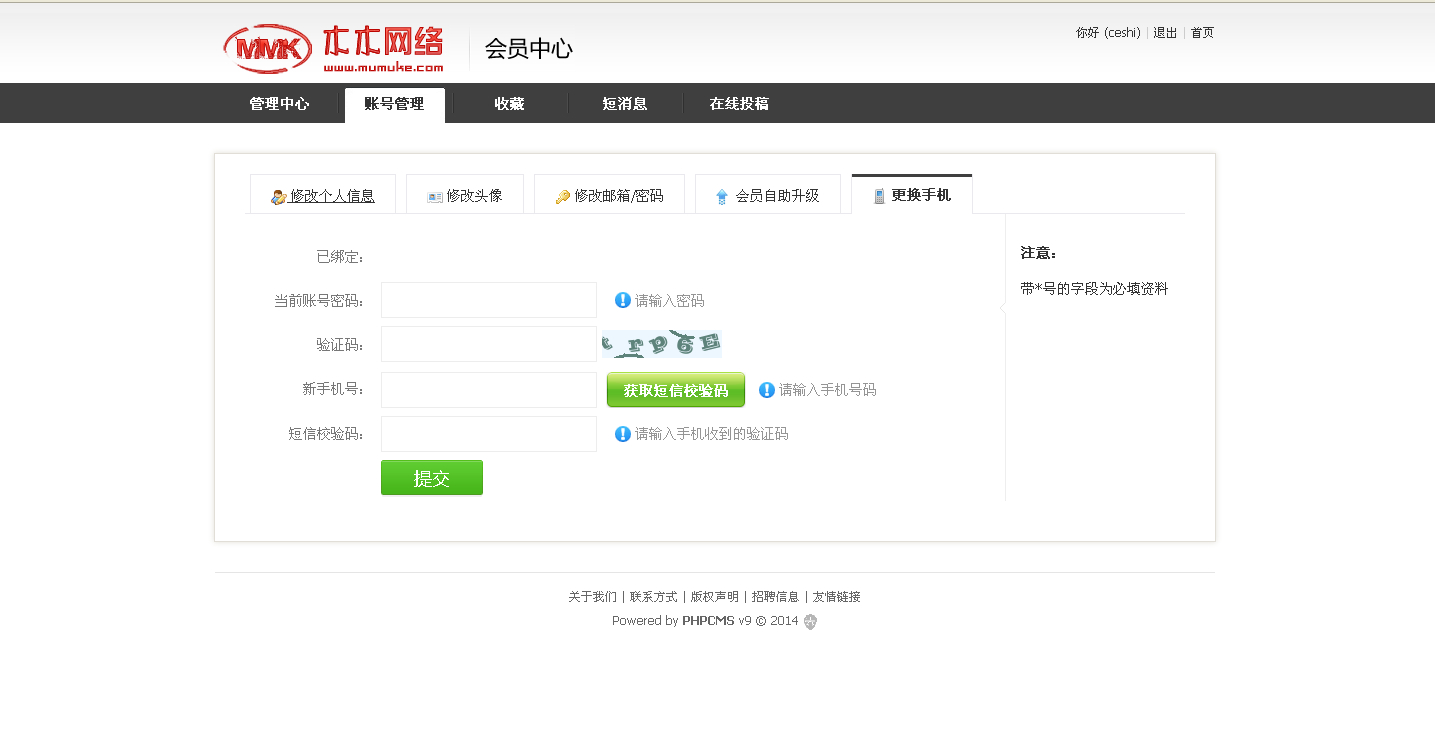Screen dimensions: 1435x737
Task: Open the 友情链接 footer link
Action: [836, 597]
